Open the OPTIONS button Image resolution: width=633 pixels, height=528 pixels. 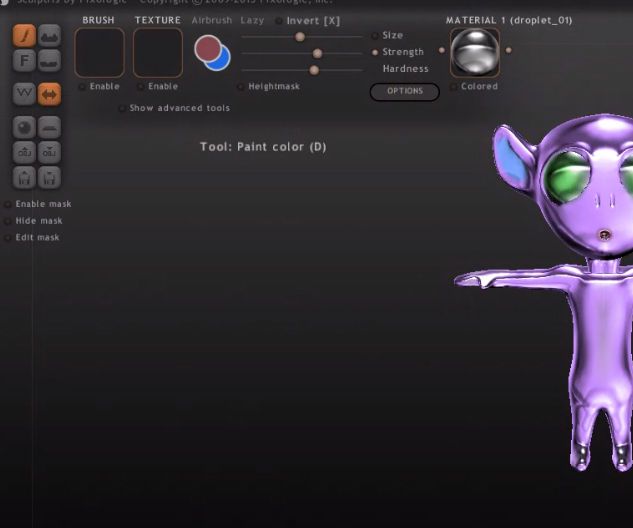(x=405, y=92)
